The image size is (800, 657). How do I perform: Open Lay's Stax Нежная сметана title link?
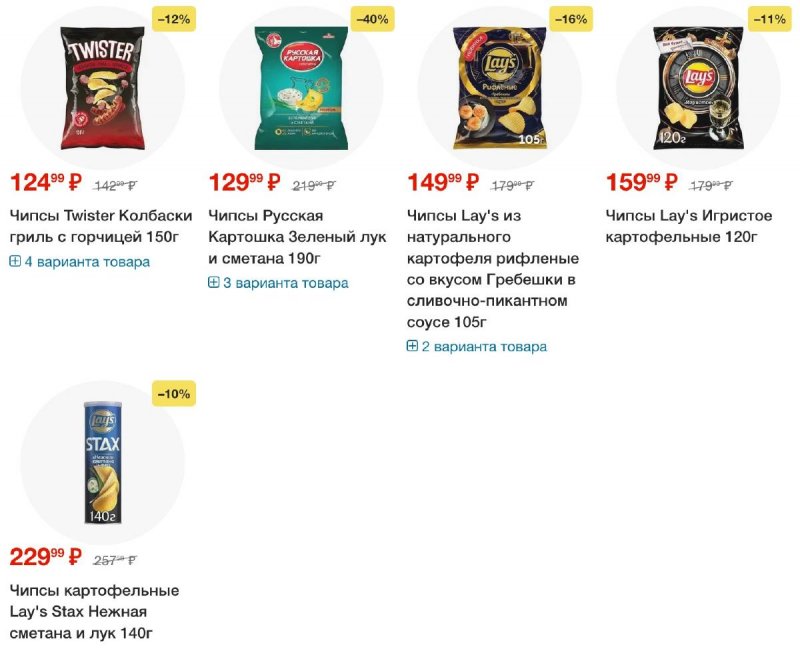[x=94, y=612]
